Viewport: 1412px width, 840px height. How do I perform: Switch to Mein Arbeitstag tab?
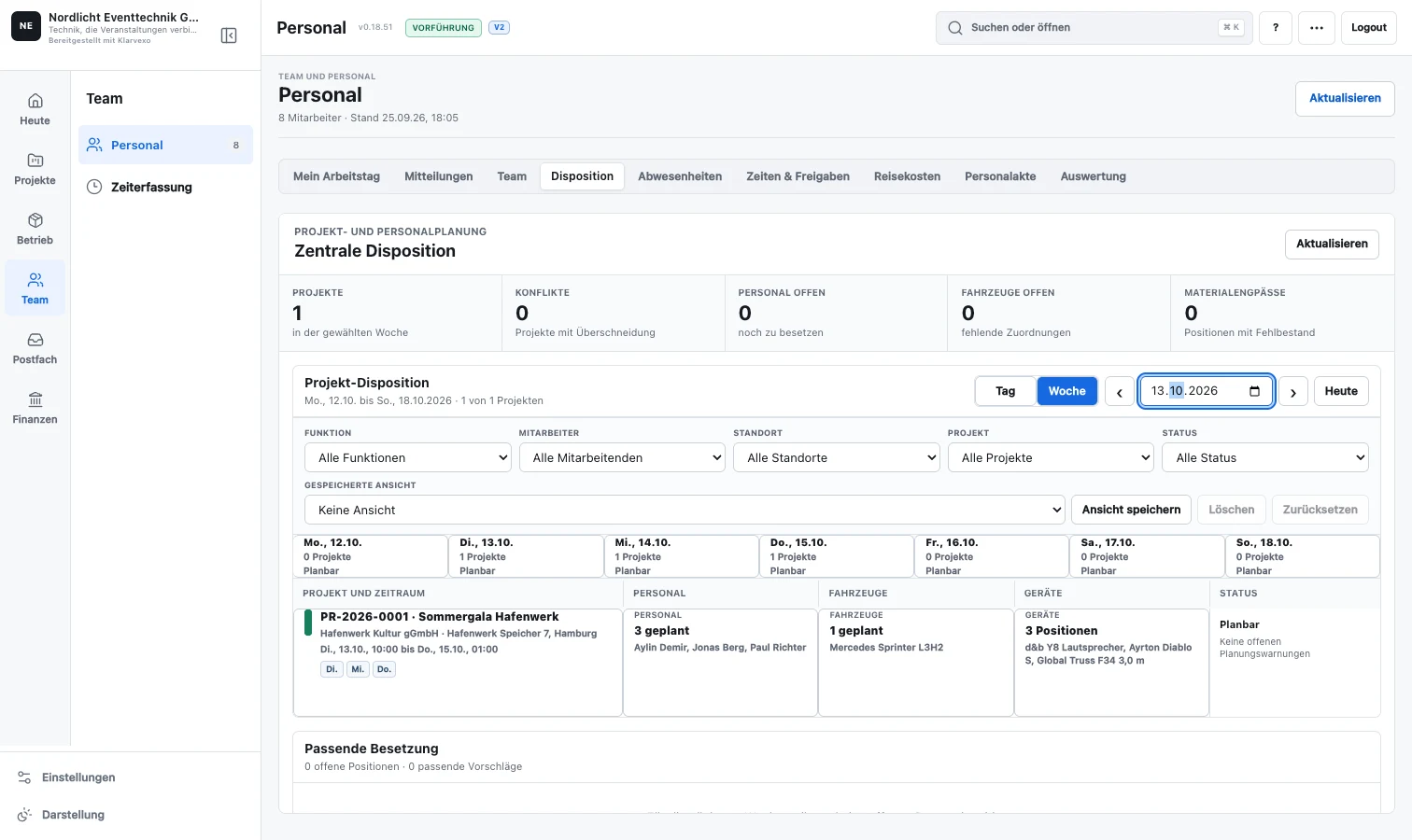tap(336, 176)
